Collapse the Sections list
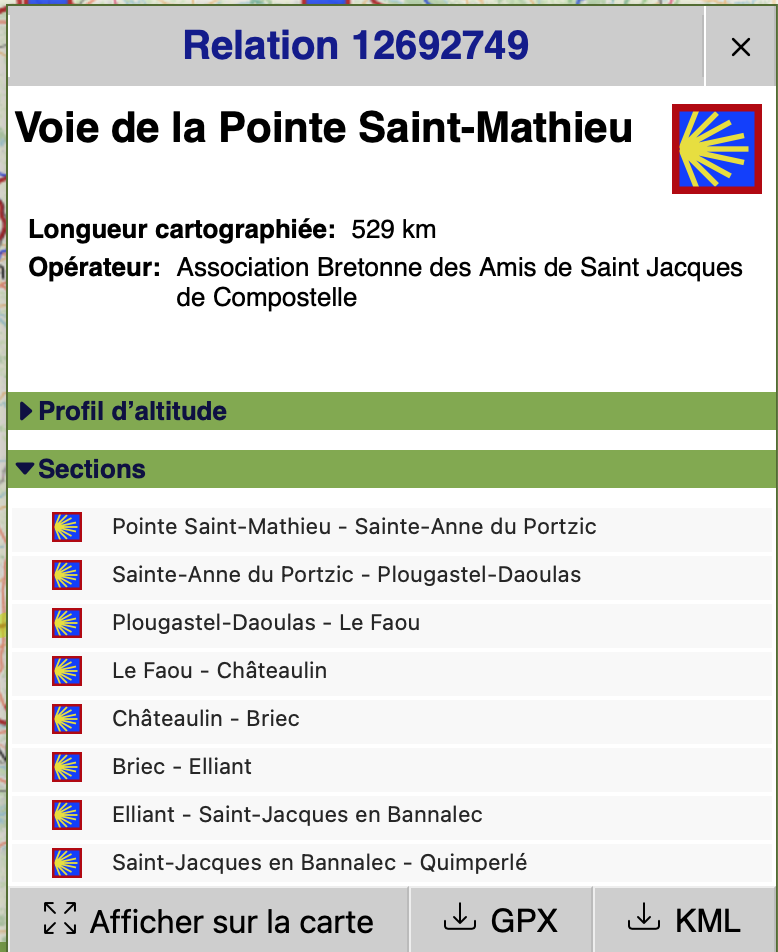This screenshot has height=952, width=778. (82, 469)
